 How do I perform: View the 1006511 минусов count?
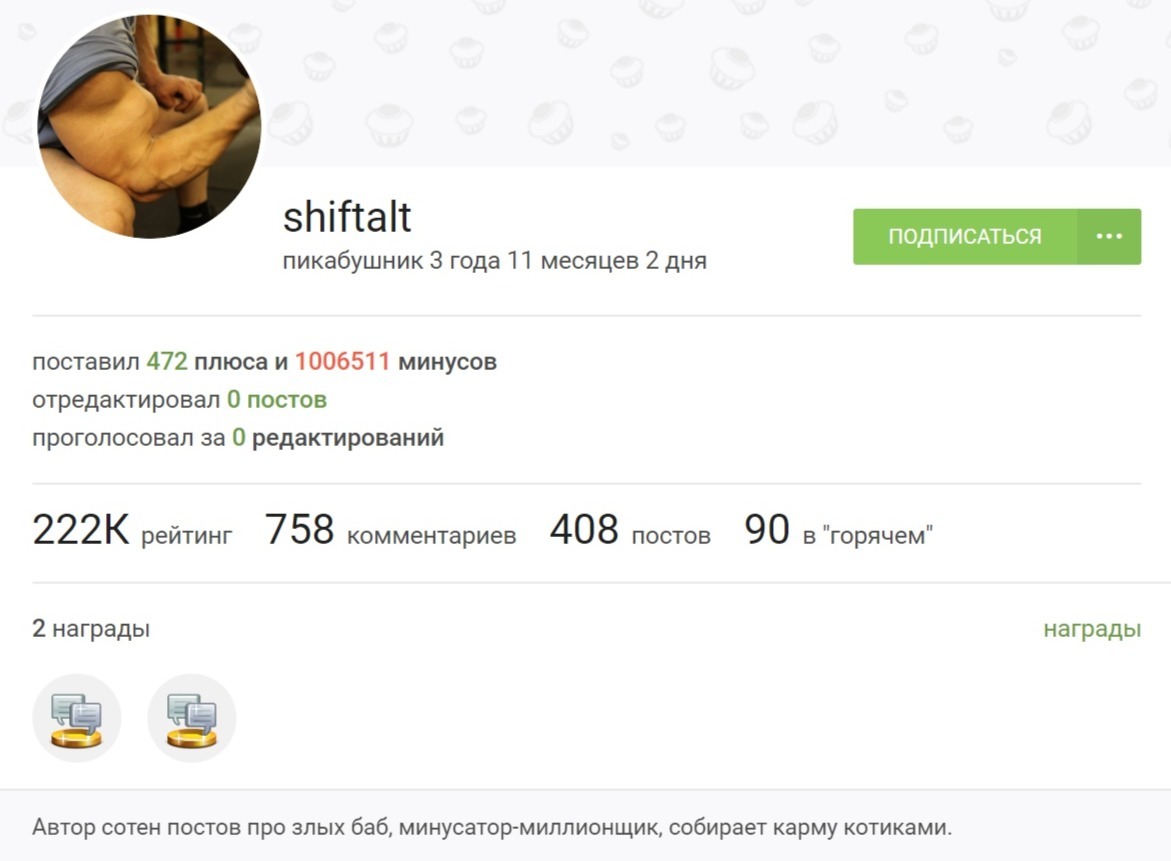click(x=395, y=361)
